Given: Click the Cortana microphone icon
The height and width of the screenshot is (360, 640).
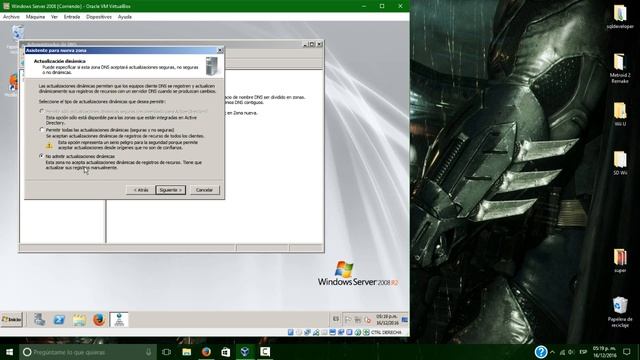Looking at the screenshot, I should 149,352.
